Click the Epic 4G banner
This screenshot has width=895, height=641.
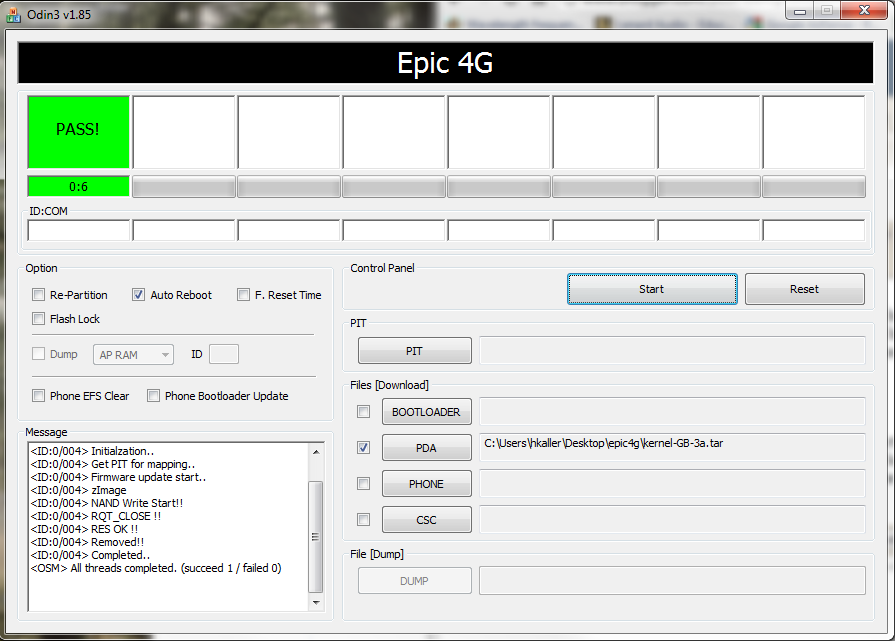point(445,63)
